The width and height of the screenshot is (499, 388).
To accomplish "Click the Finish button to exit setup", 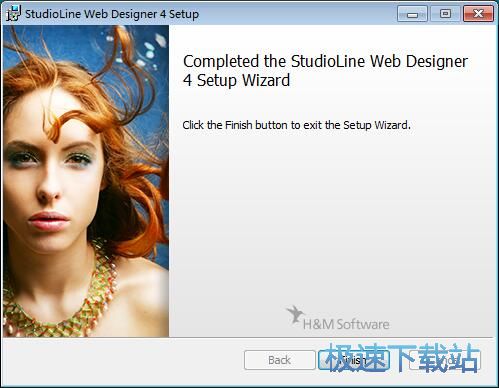I will coord(354,360).
